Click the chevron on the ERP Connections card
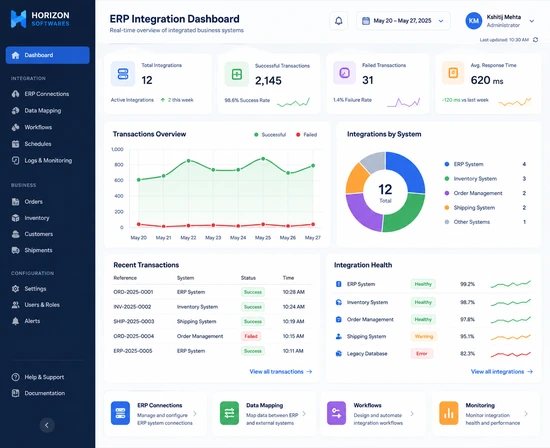The height and width of the screenshot is (448, 550). pyautogui.click(x=195, y=413)
